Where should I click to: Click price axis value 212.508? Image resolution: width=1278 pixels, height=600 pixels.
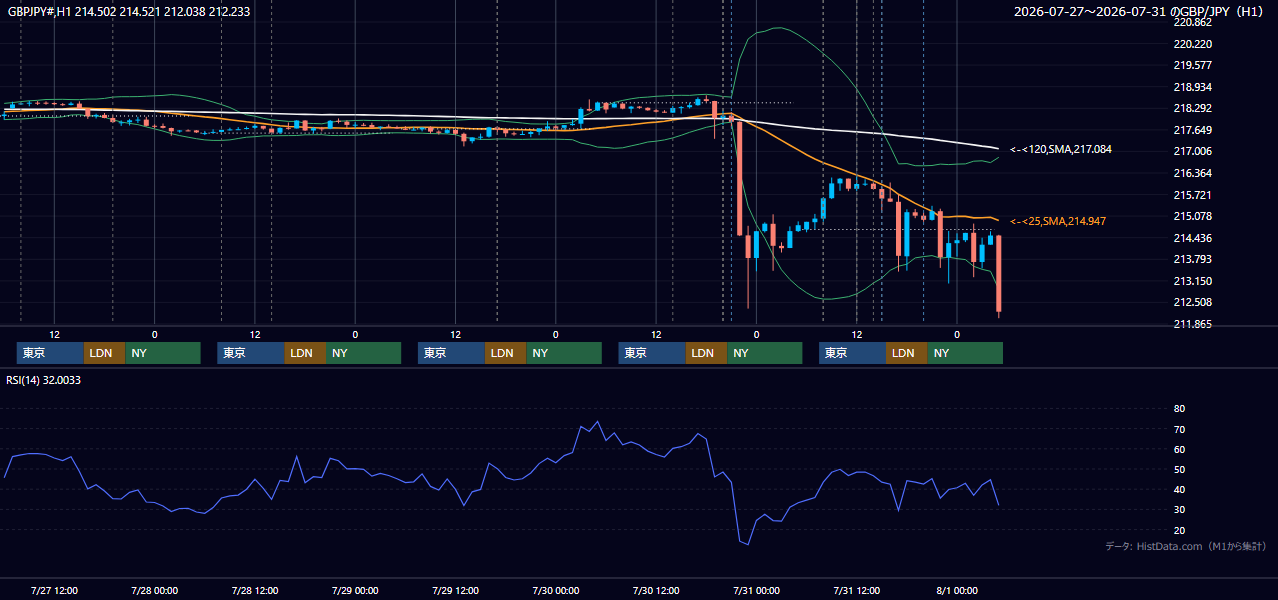1192,302
